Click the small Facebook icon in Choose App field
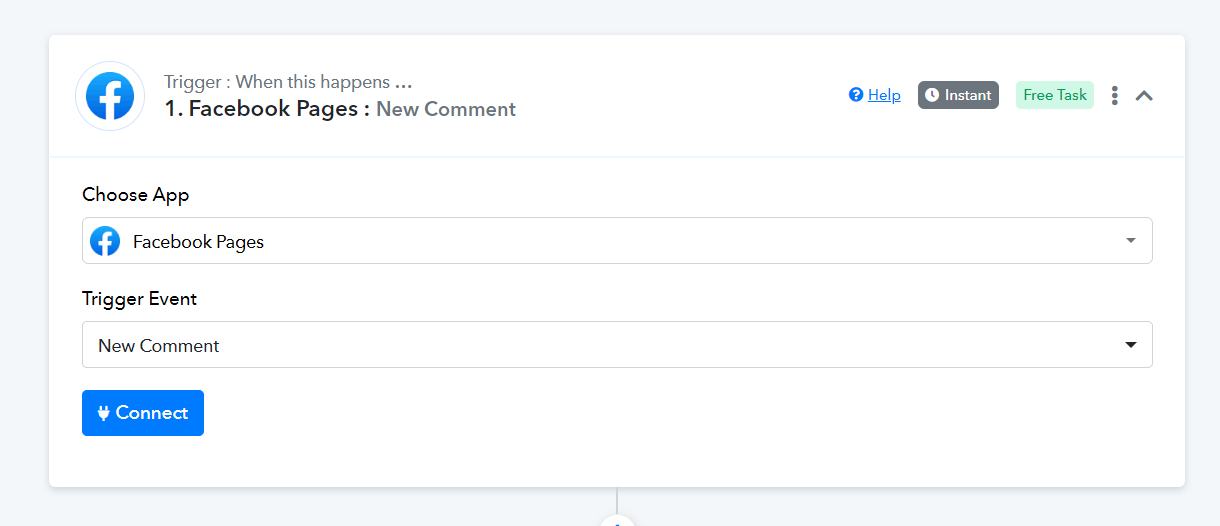 (x=105, y=241)
